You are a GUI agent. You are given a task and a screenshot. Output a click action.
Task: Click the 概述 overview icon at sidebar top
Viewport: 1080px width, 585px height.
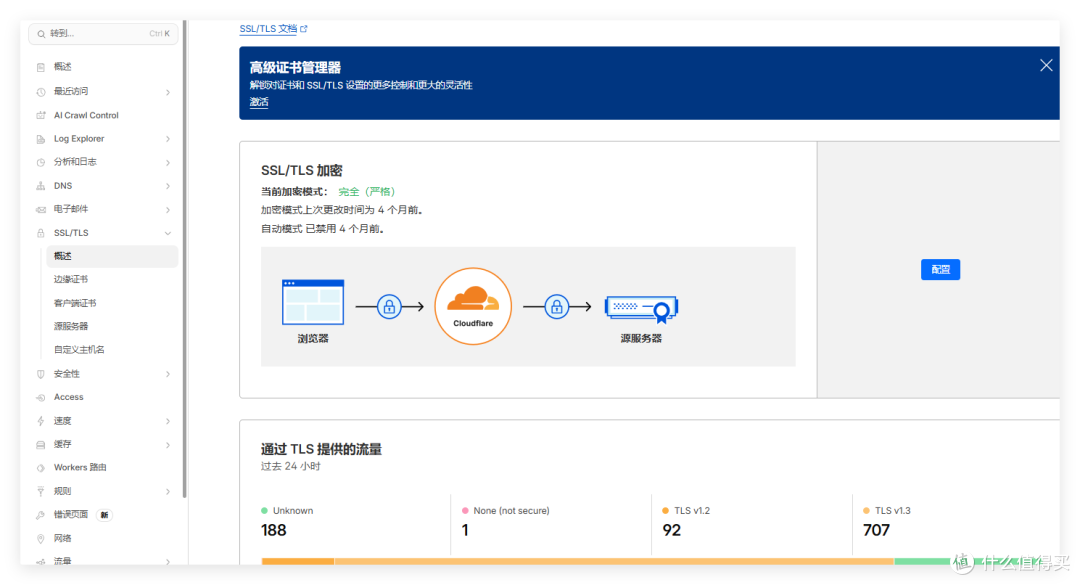(41, 67)
